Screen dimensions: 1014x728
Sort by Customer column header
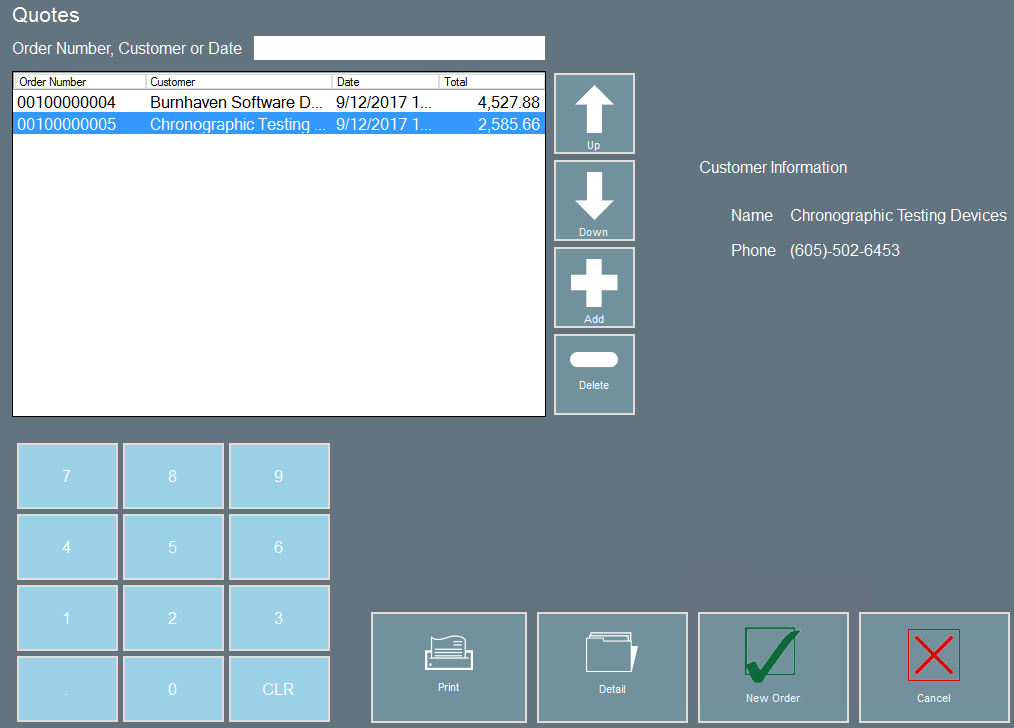pos(239,81)
